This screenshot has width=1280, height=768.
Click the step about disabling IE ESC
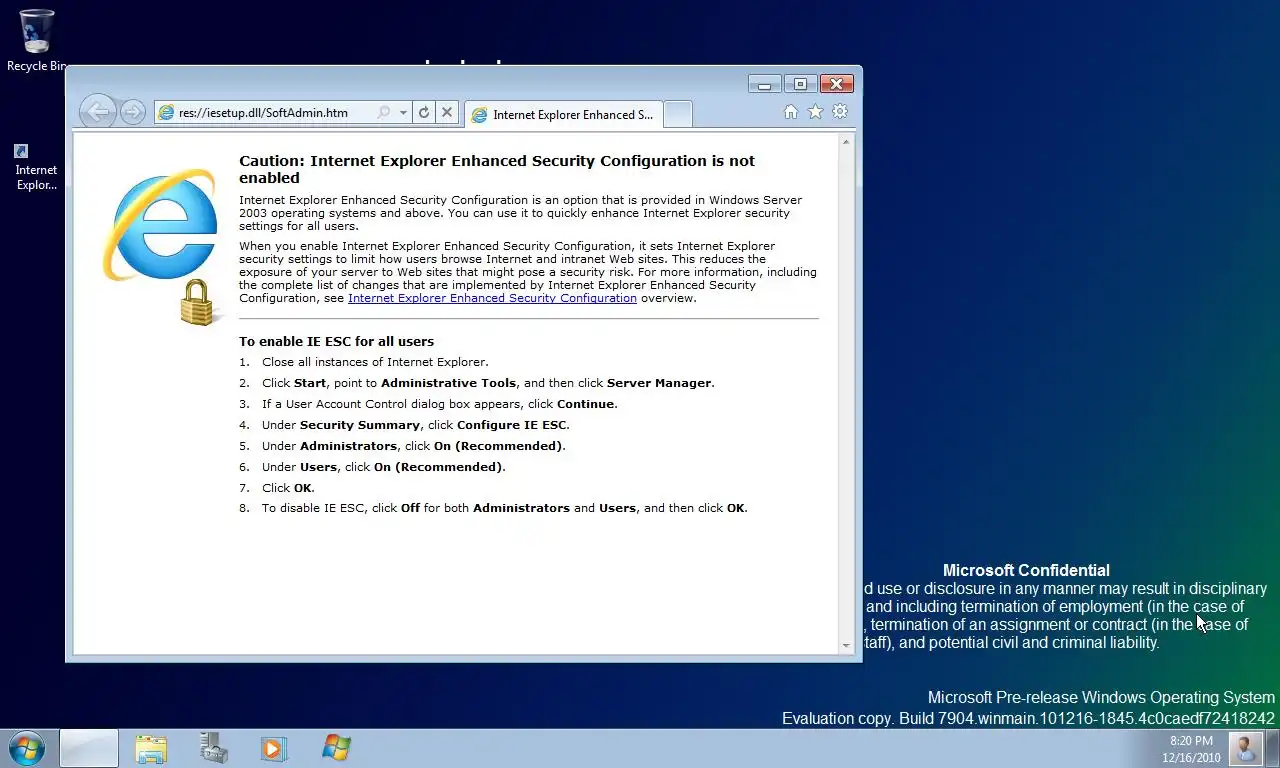pyautogui.click(x=505, y=508)
